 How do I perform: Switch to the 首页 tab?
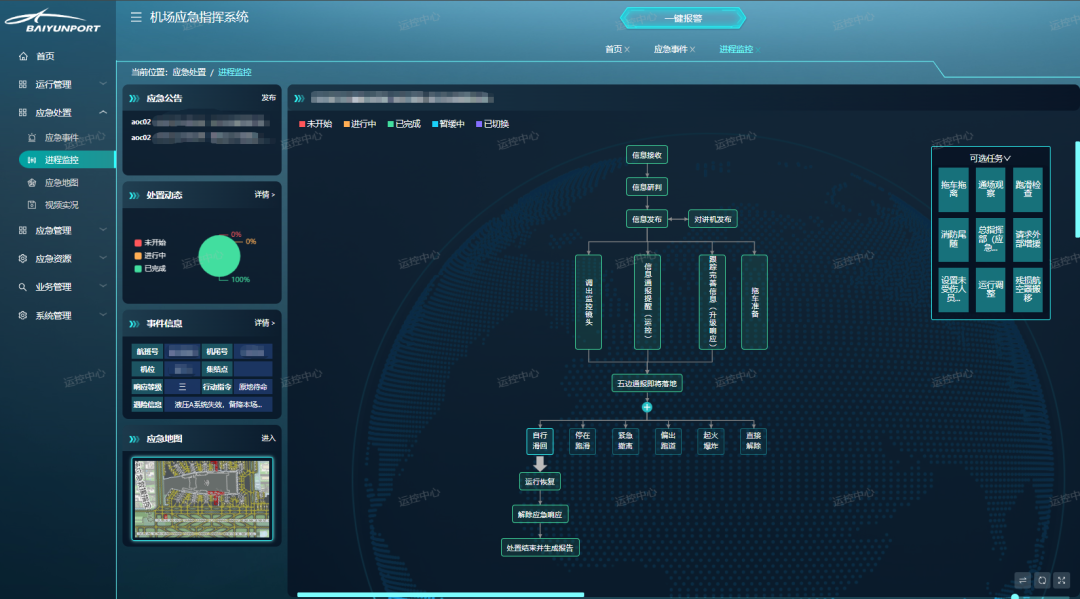pos(613,50)
